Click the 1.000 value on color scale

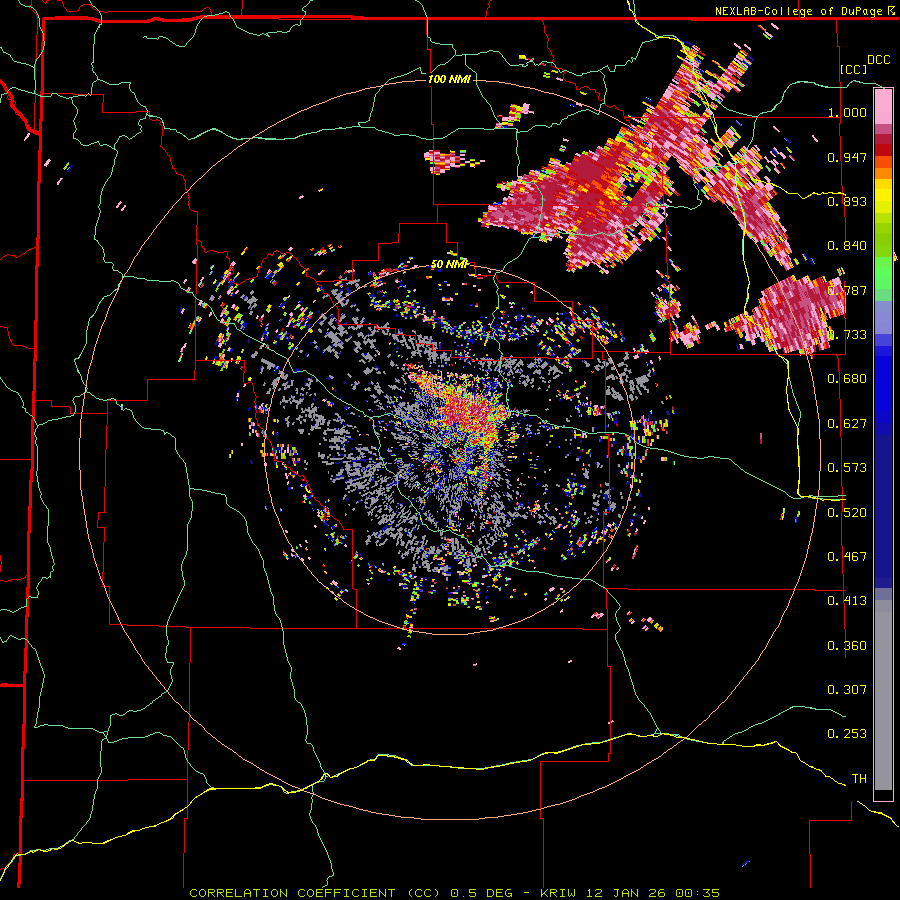click(847, 112)
